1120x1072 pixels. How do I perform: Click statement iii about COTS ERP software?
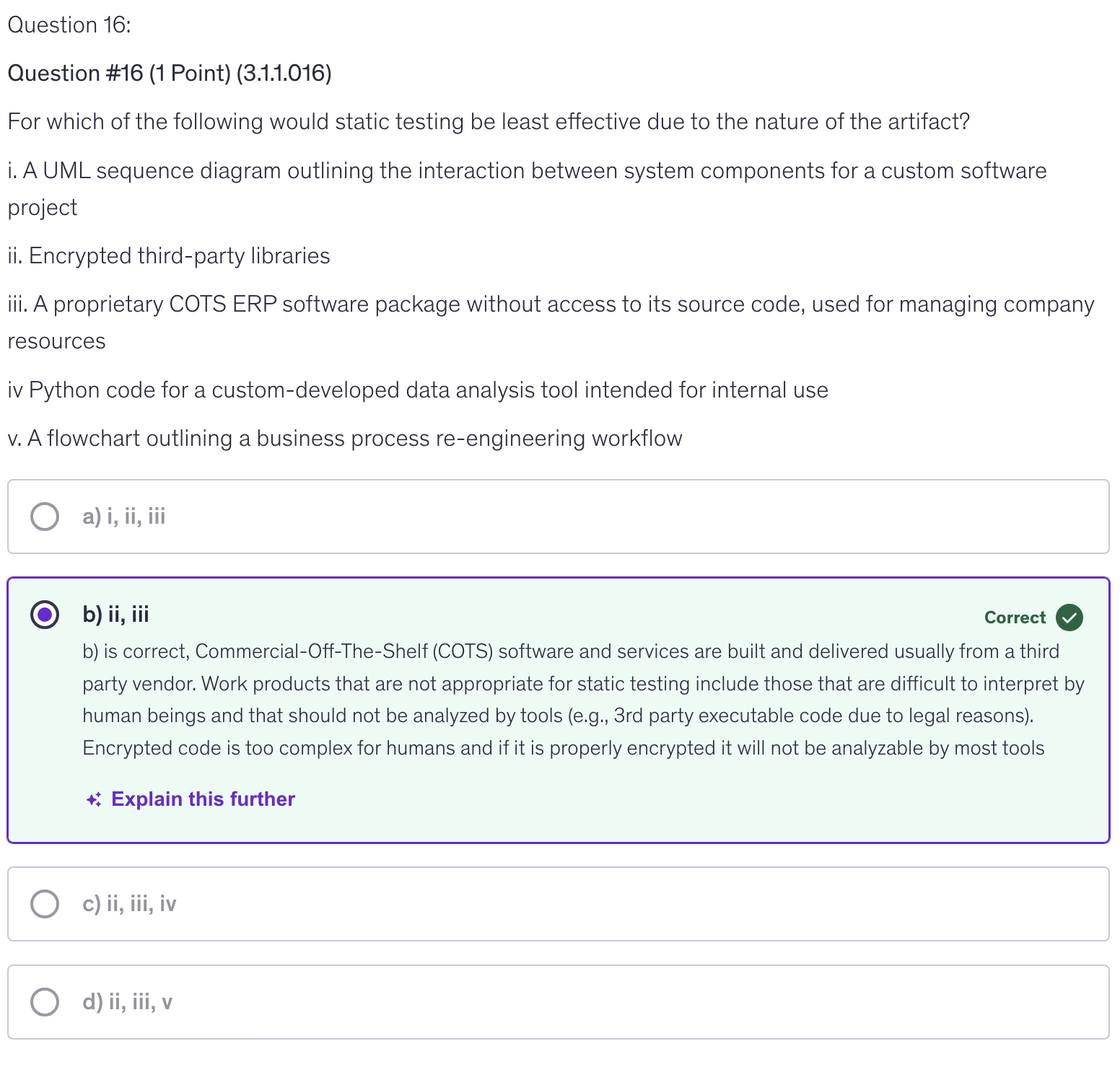(550, 305)
